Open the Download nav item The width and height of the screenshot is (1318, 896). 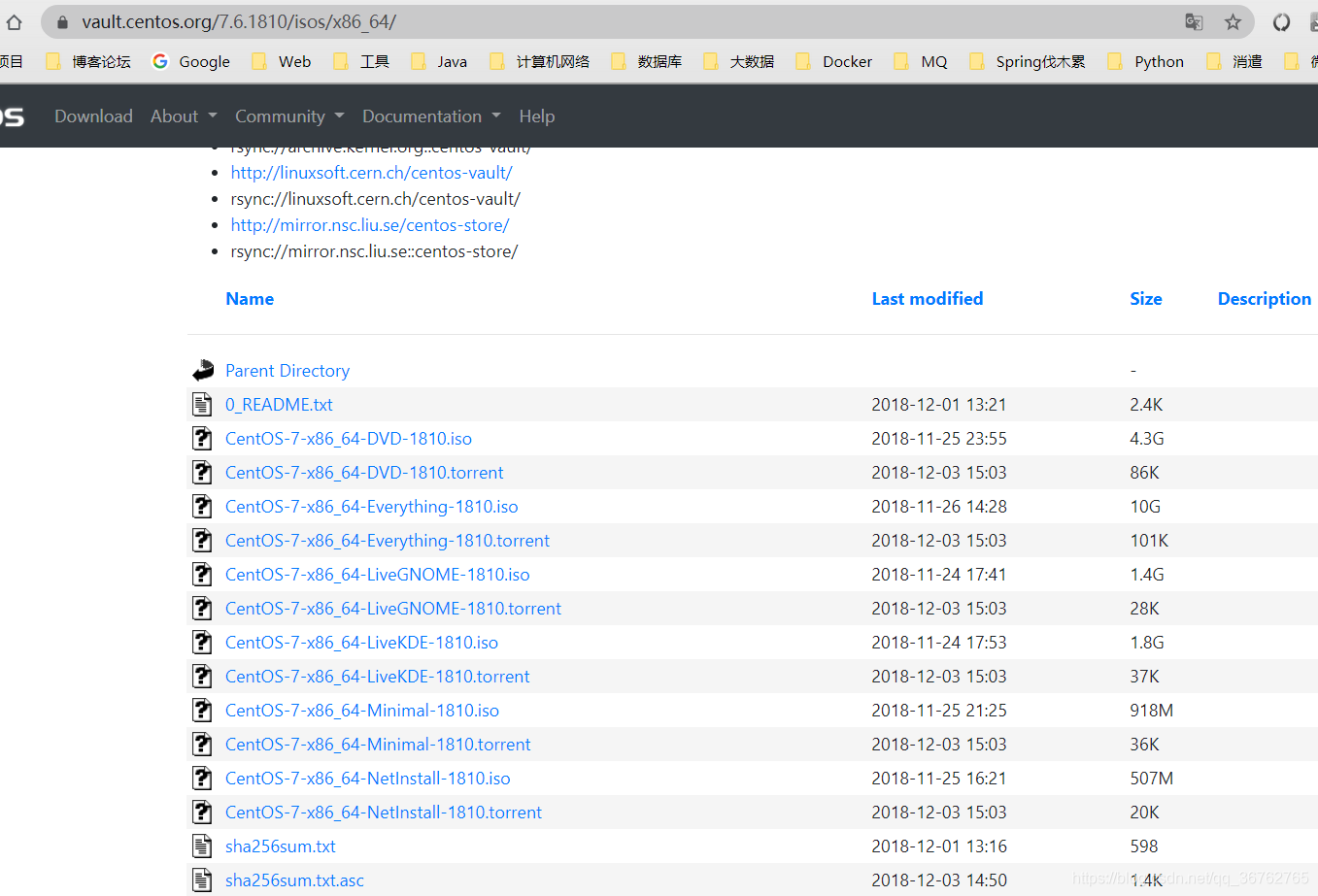(x=93, y=116)
